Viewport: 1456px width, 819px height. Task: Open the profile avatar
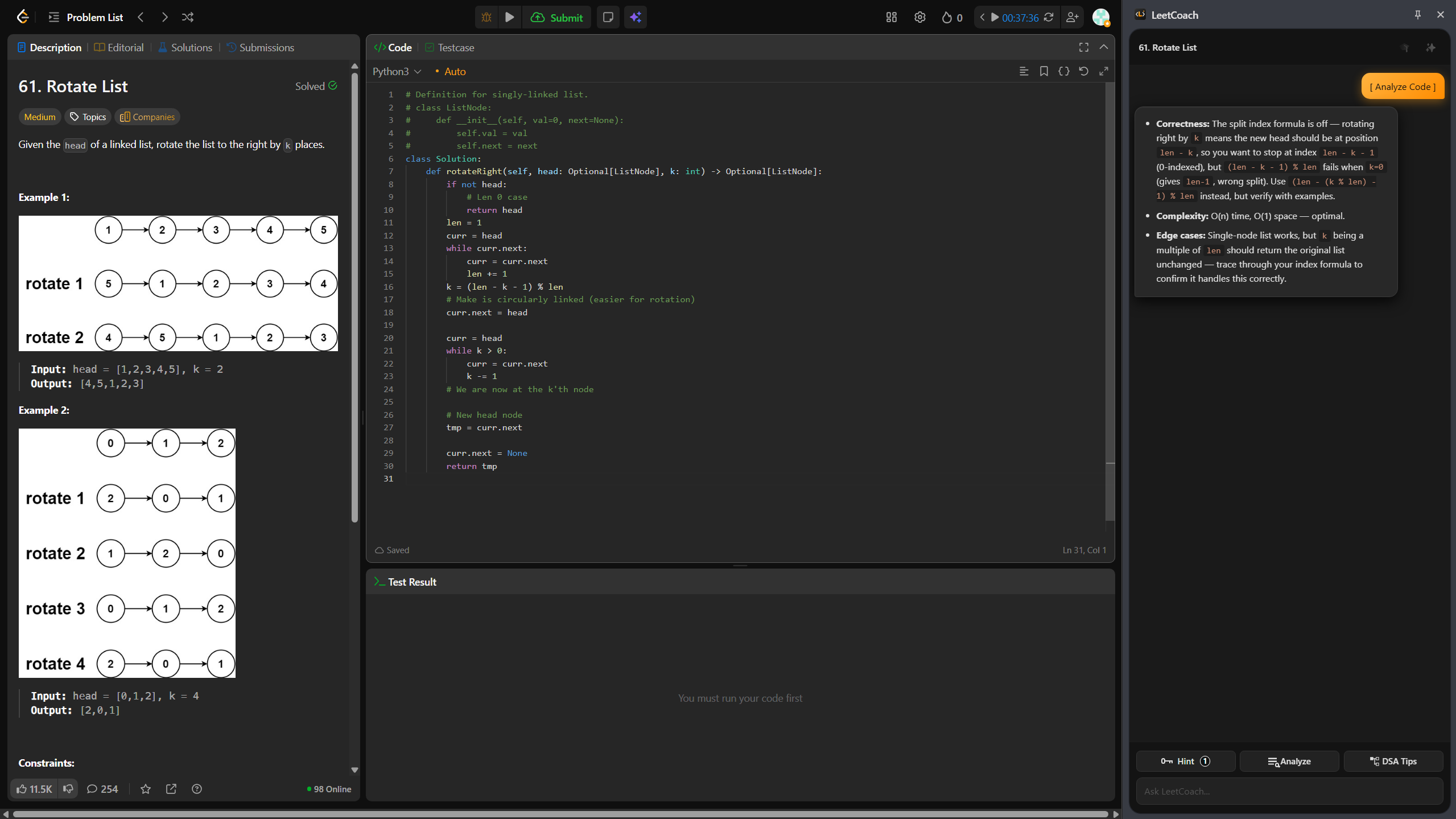(x=1101, y=17)
